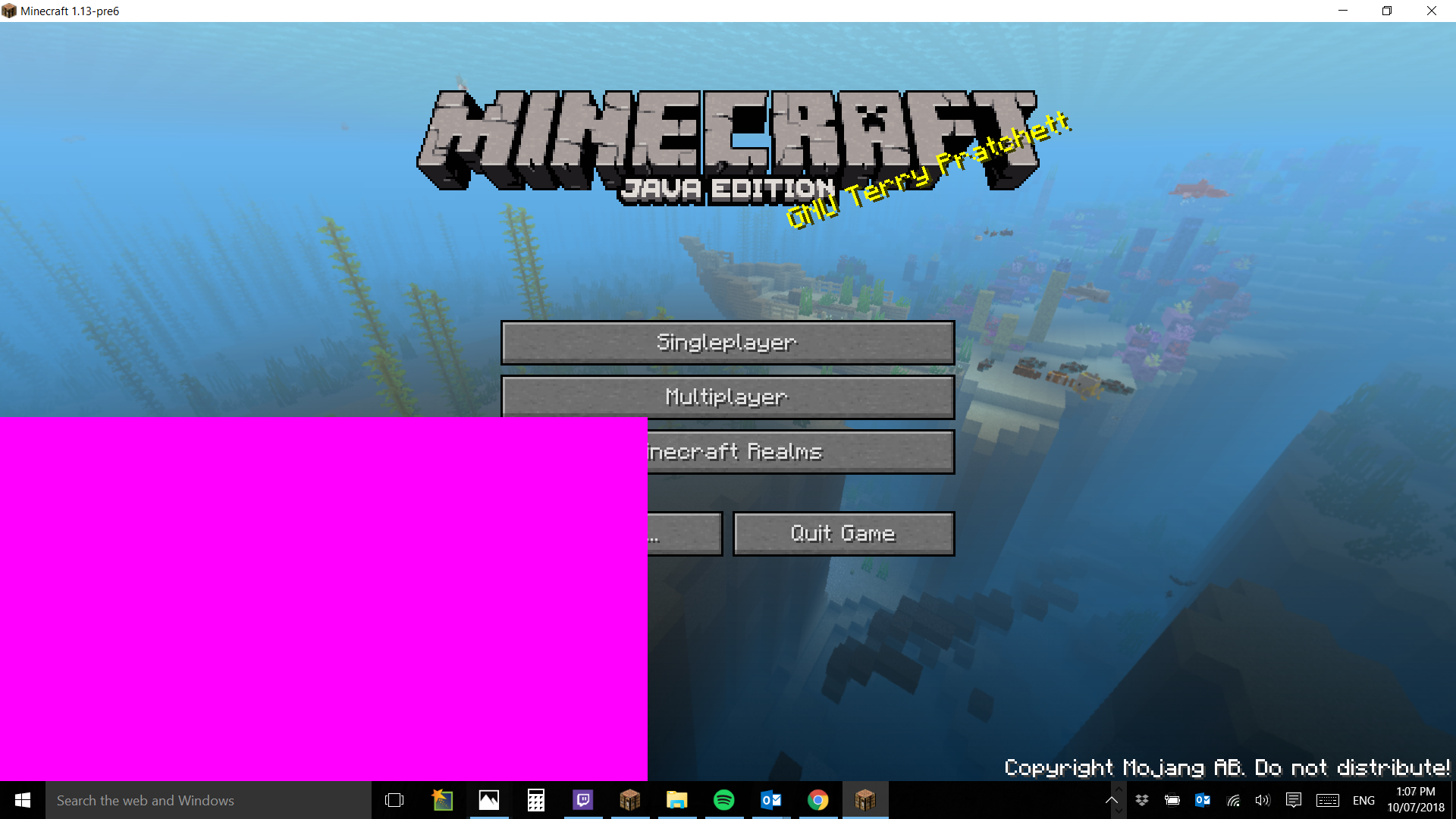Viewport: 1456px width, 819px height.
Task: Open the clock and calendar flyout
Action: pos(1415,800)
